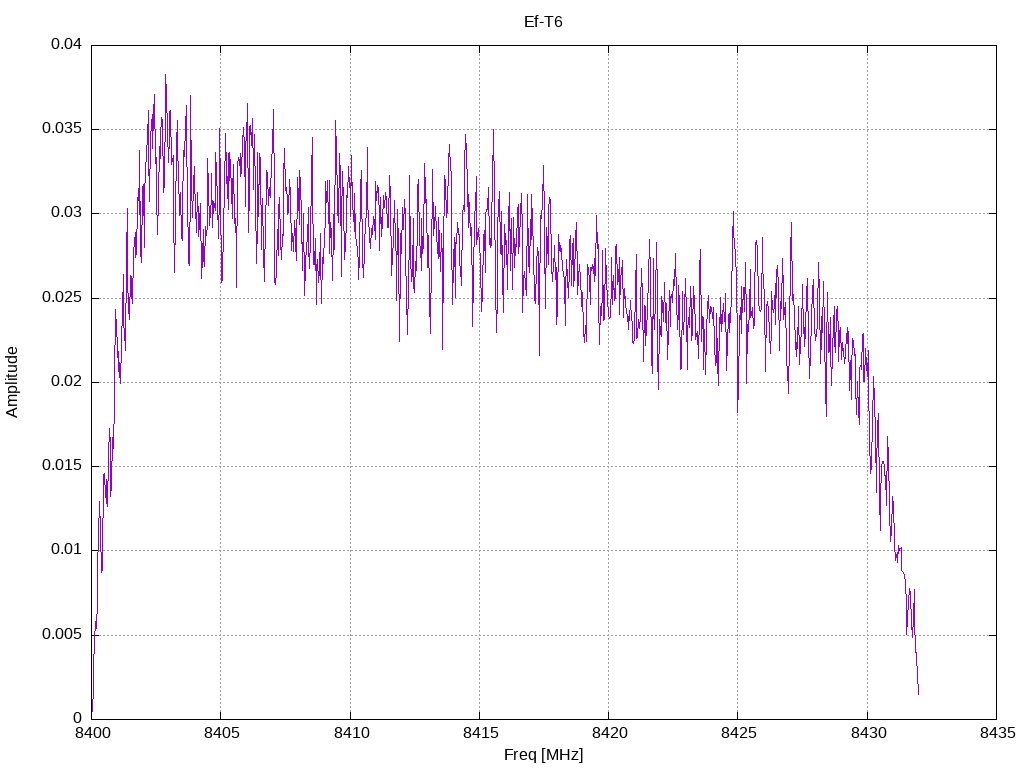Viewport: 1024px width, 768px height.
Task: Click the 8435 x-axis tick label
Action: tap(997, 733)
